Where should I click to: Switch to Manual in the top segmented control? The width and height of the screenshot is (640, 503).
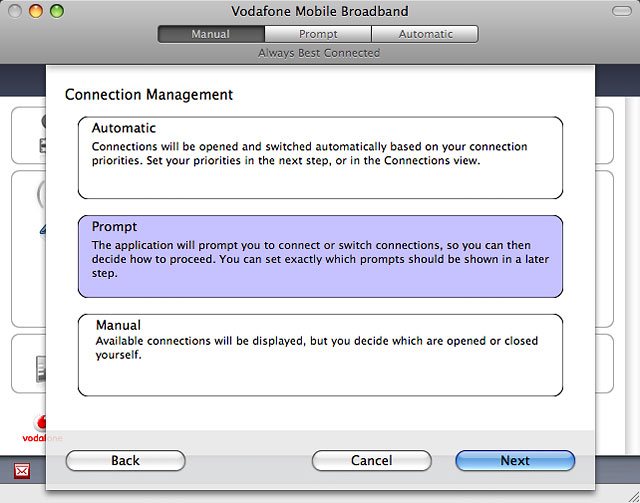(210, 34)
